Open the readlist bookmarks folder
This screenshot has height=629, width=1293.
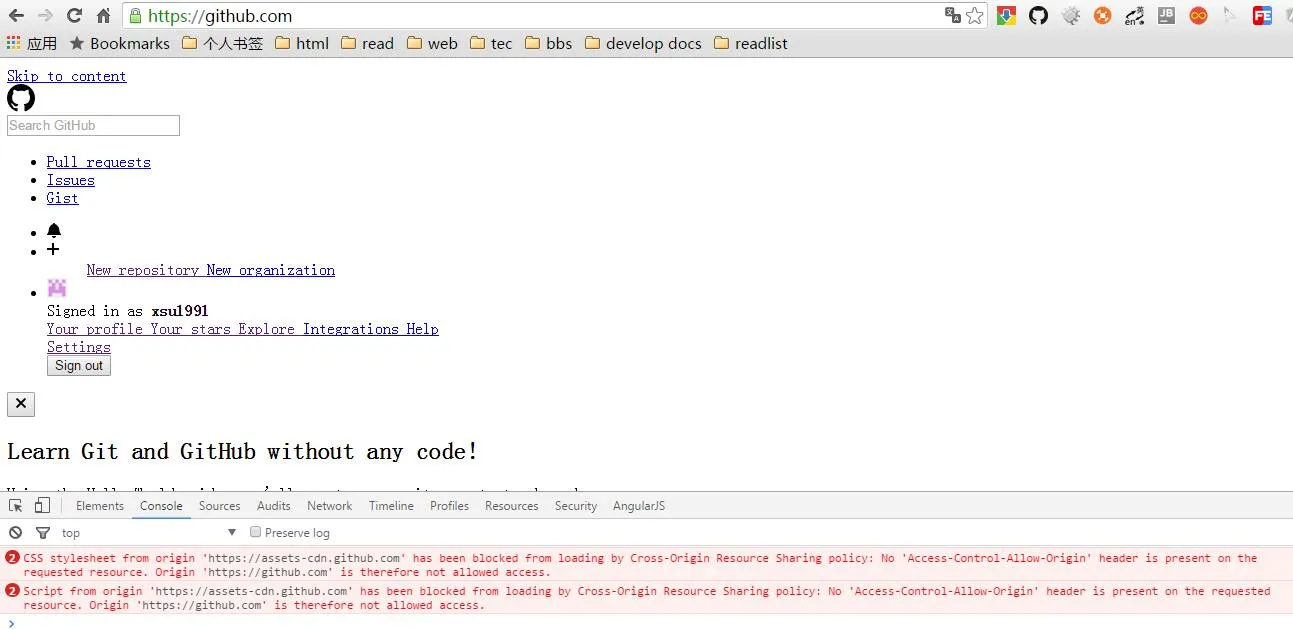tap(751, 43)
